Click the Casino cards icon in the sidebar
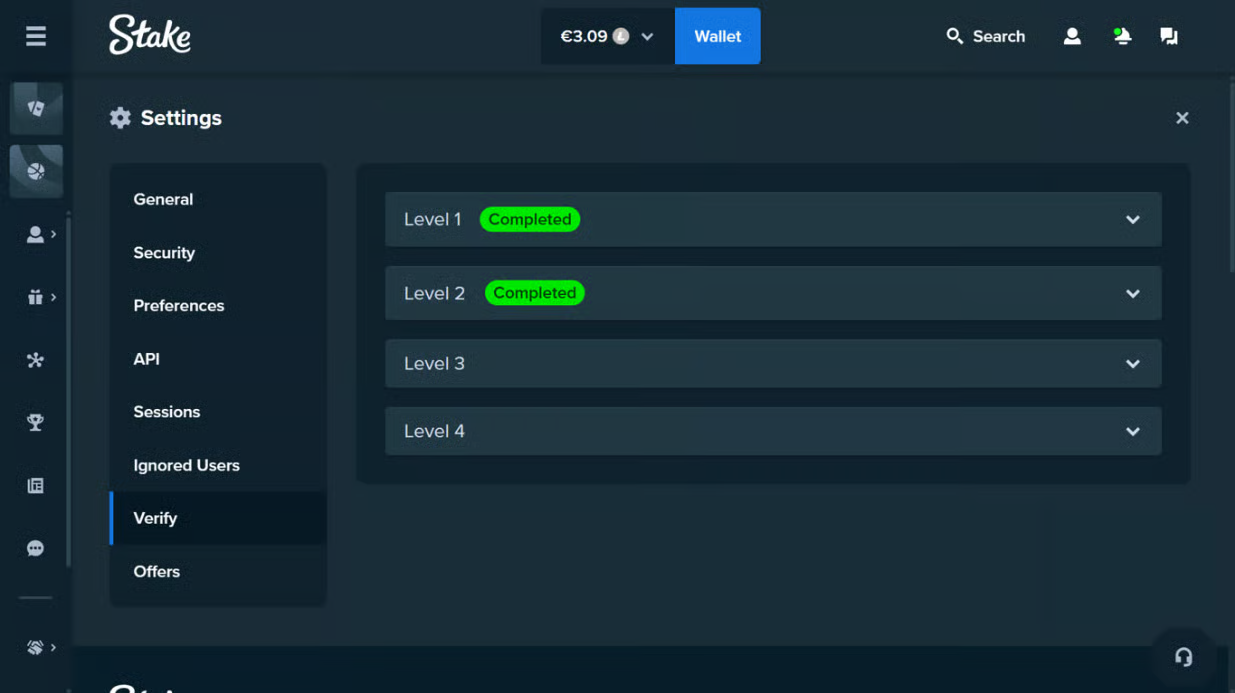Viewport: 1235px width, 693px height. tap(36, 108)
